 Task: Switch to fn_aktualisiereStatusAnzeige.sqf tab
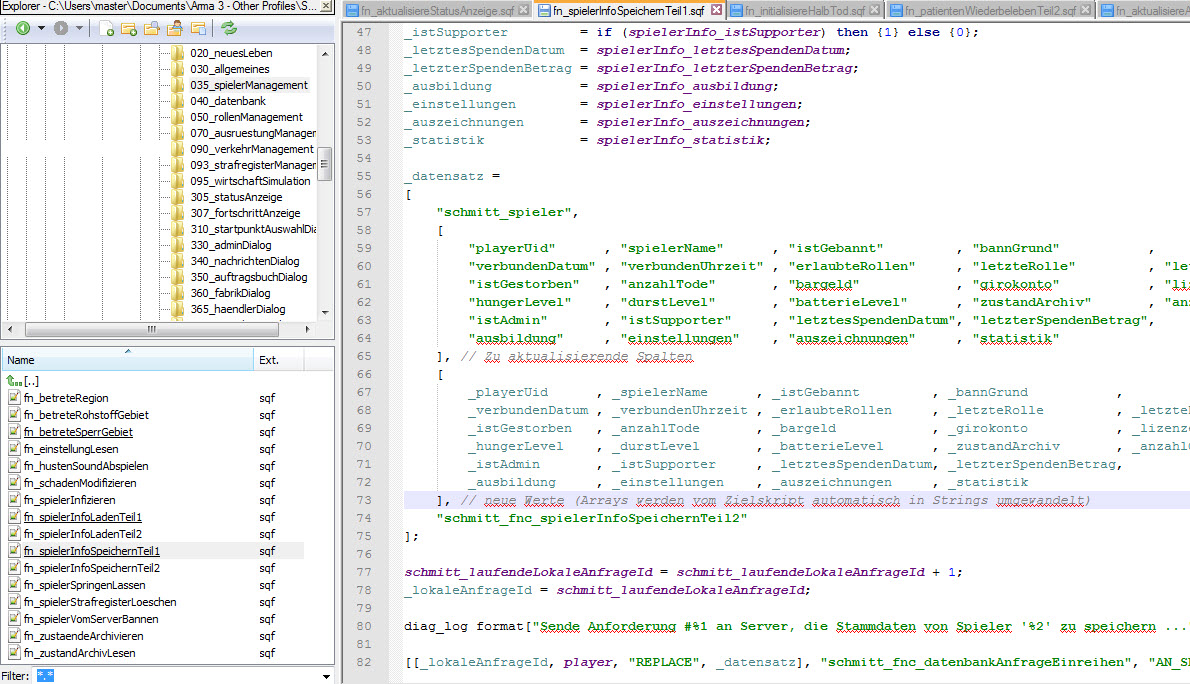pyautogui.click(x=438, y=11)
